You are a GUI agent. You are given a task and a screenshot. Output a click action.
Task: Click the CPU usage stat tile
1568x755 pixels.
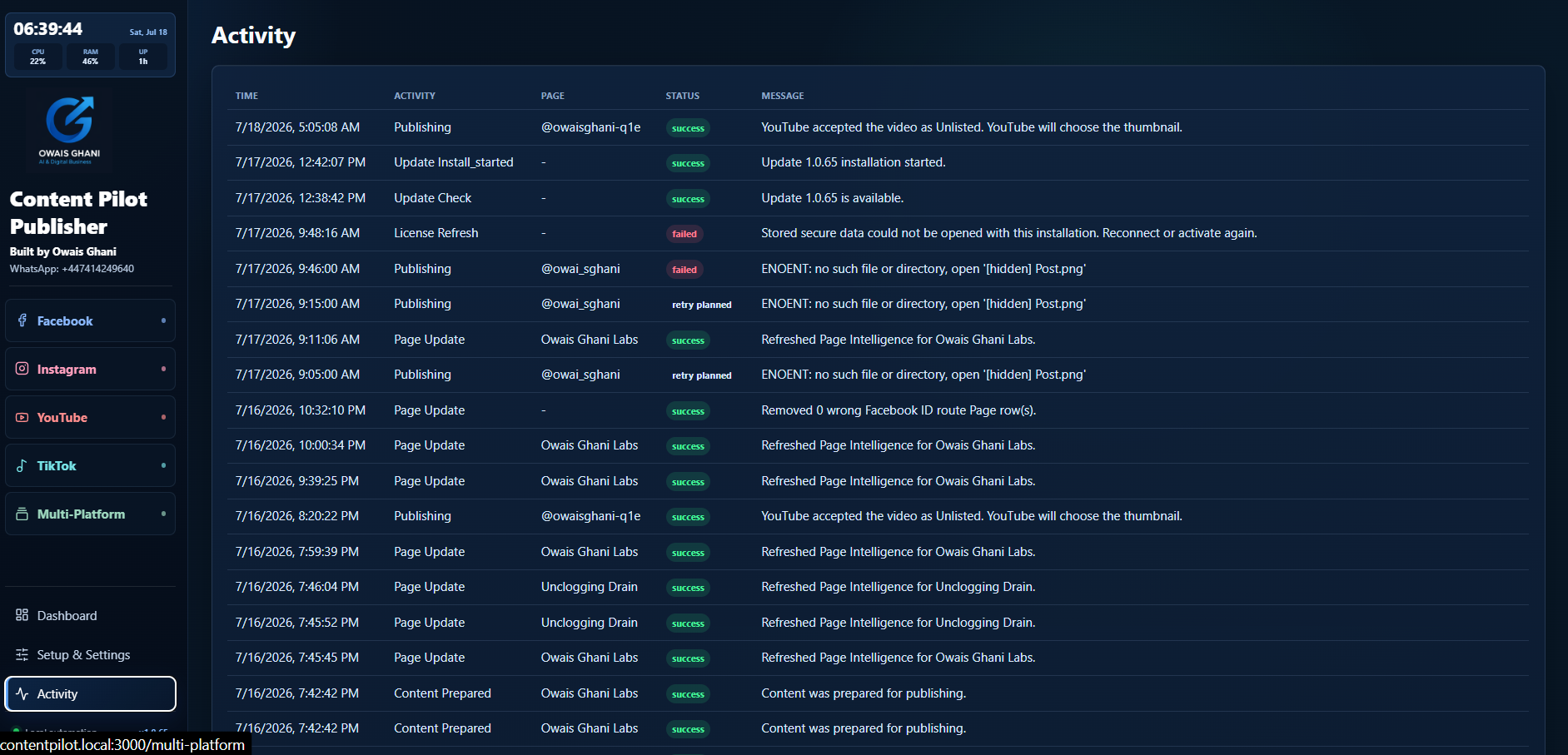(x=38, y=57)
